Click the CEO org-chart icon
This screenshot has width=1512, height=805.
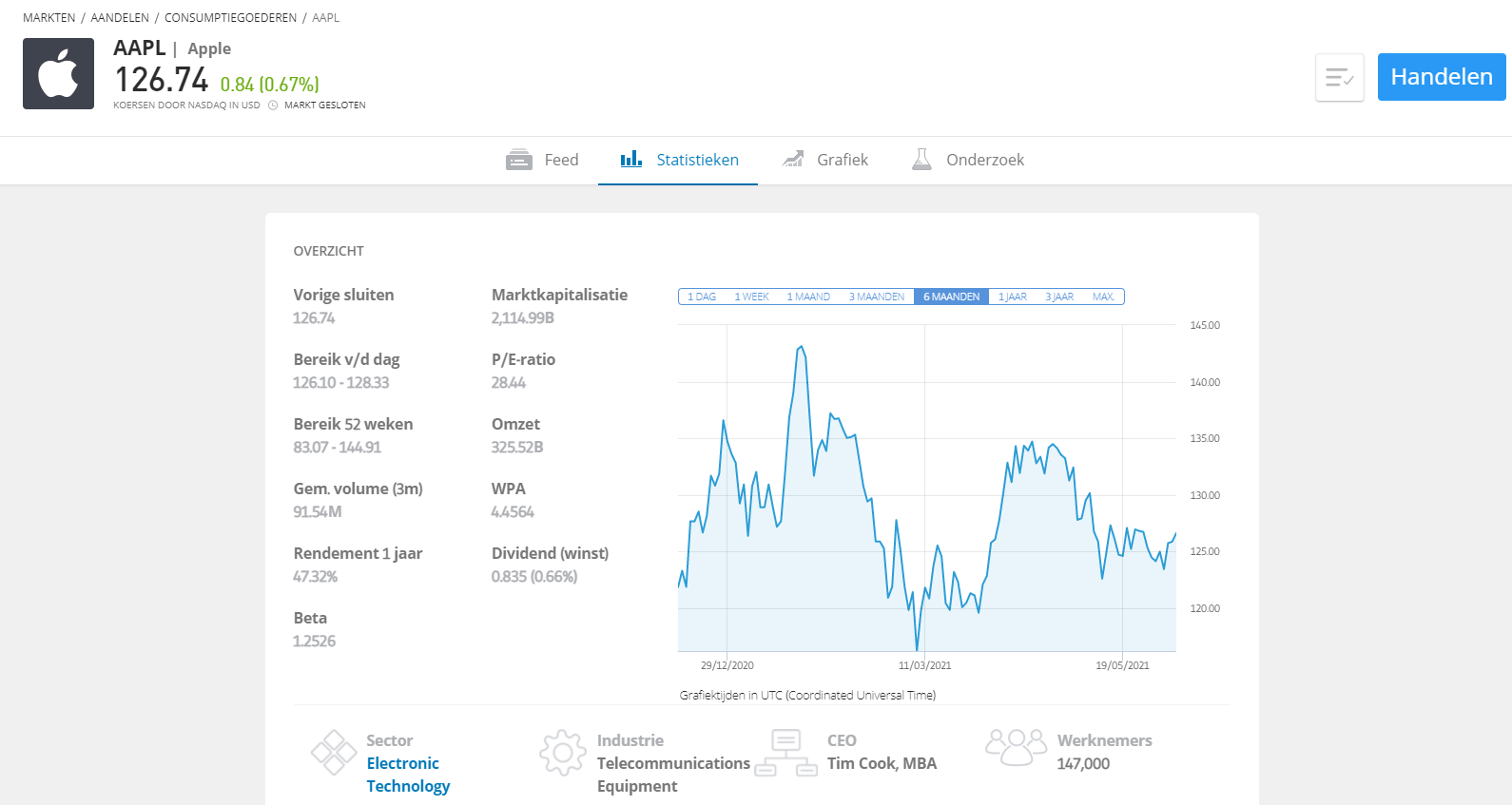pos(785,753)
